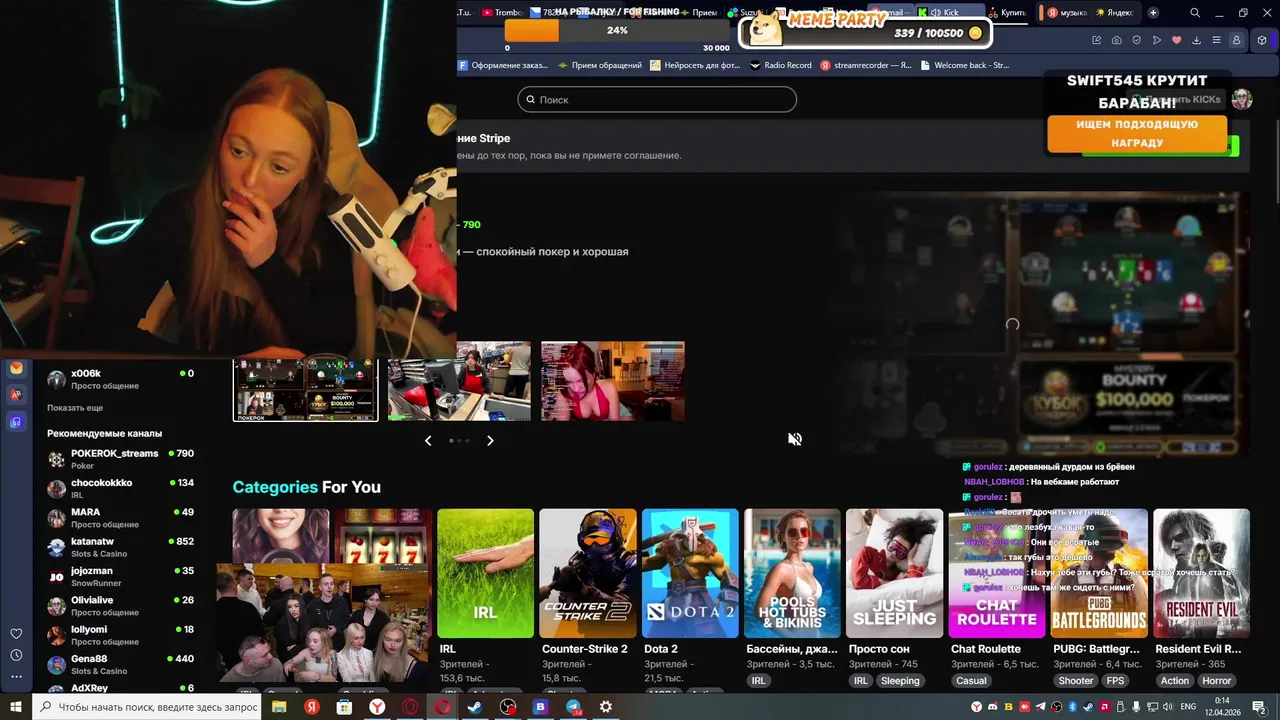Click the browser shield protection icon

pos(1136,40)
